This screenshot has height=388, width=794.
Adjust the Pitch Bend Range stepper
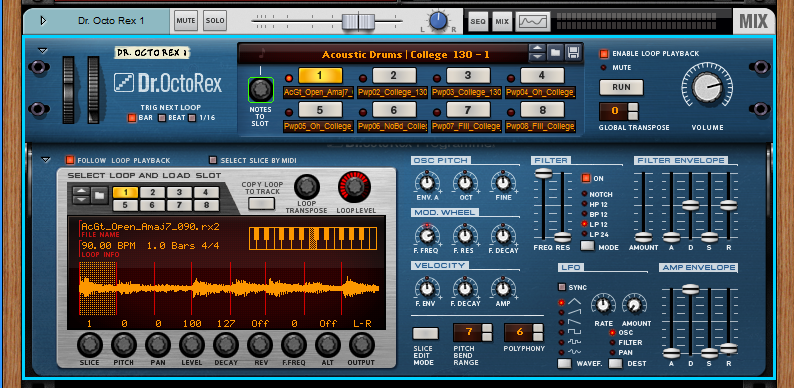tap(487, 332)
